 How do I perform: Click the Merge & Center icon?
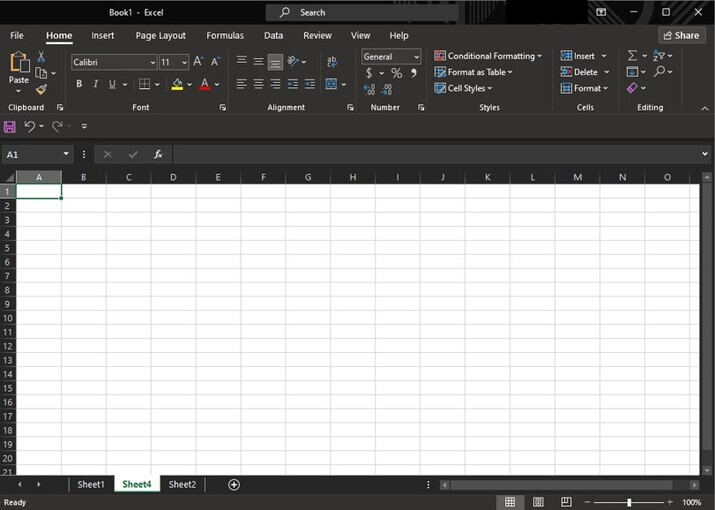pyautogui.click(x=332, y=84)
